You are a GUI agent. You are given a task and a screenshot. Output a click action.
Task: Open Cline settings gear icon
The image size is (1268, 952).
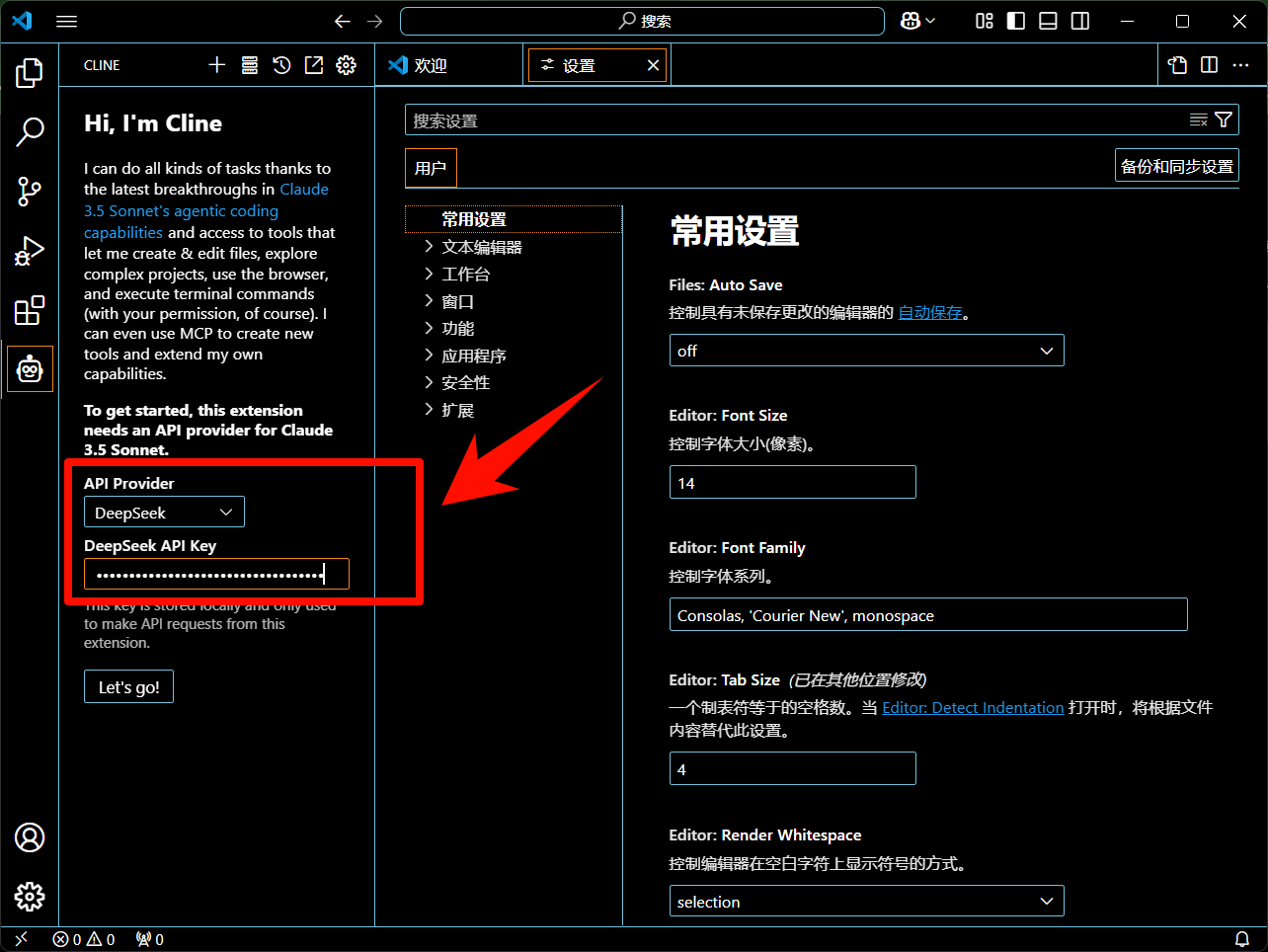(346, 65)
